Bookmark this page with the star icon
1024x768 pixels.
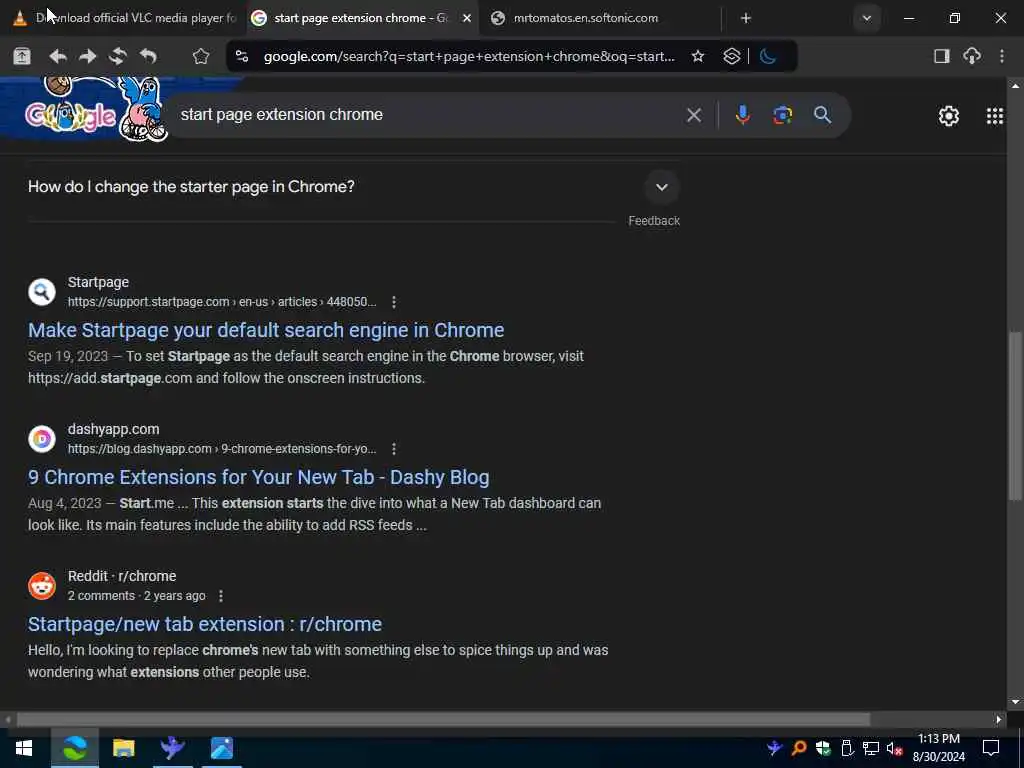pyautogui.click(x=698, y=56)
